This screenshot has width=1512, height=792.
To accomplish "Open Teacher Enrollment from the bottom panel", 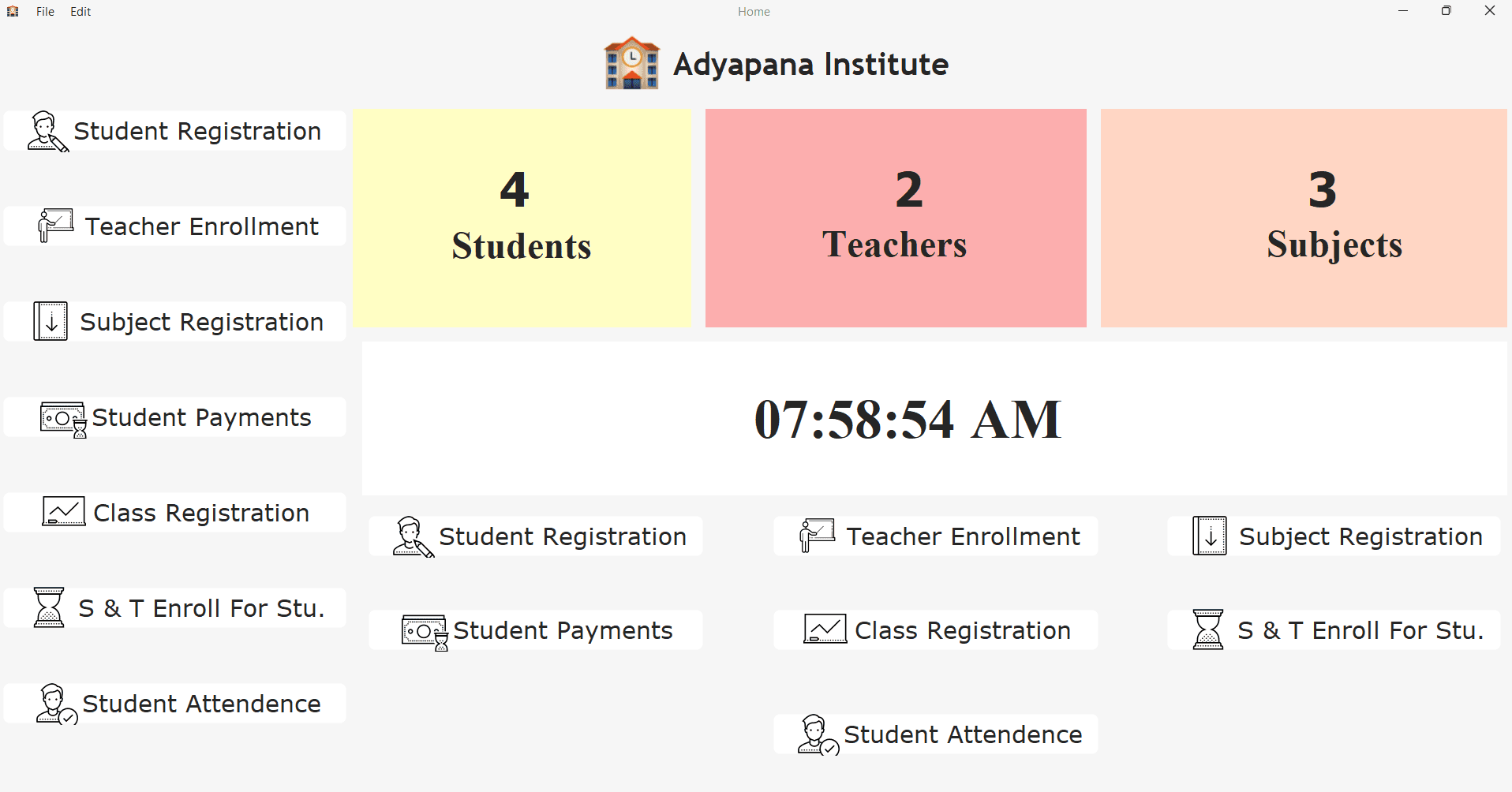I will click(x=935, y=536).
